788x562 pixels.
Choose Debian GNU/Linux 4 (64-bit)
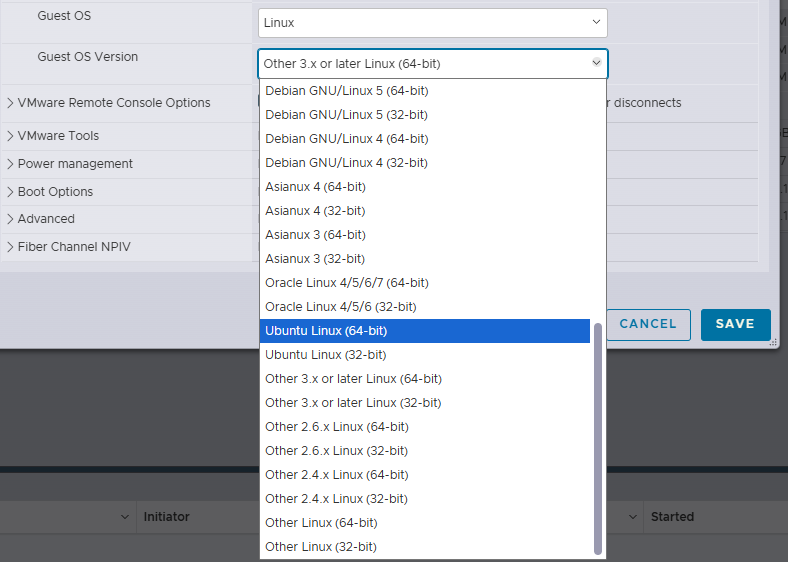click(425, 139)
